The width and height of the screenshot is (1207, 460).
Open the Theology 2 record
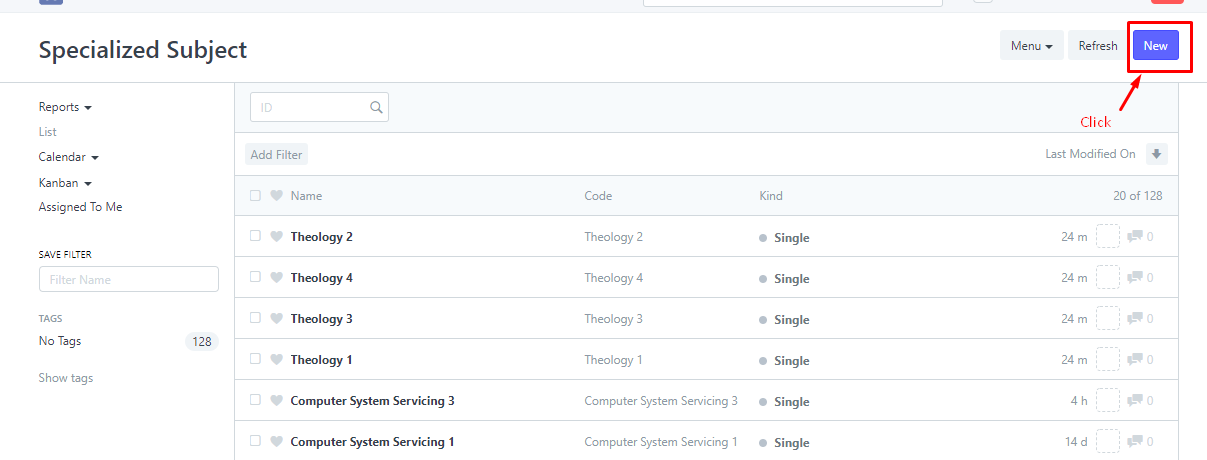click(321, 237)
